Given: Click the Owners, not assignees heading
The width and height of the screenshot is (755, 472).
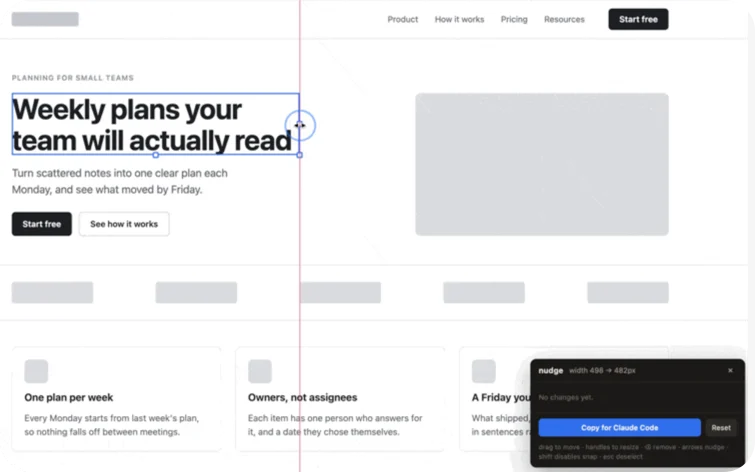Looking at the screenshot, I should pyautogui.click(x=302, y=397).
